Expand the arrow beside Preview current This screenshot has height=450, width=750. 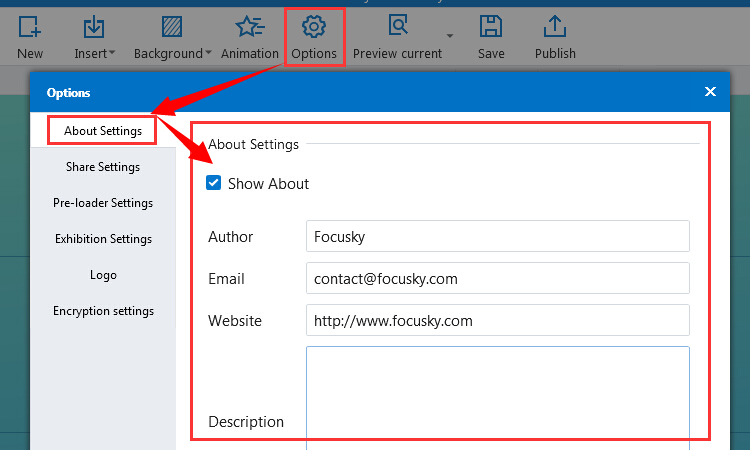click(450, 36)
